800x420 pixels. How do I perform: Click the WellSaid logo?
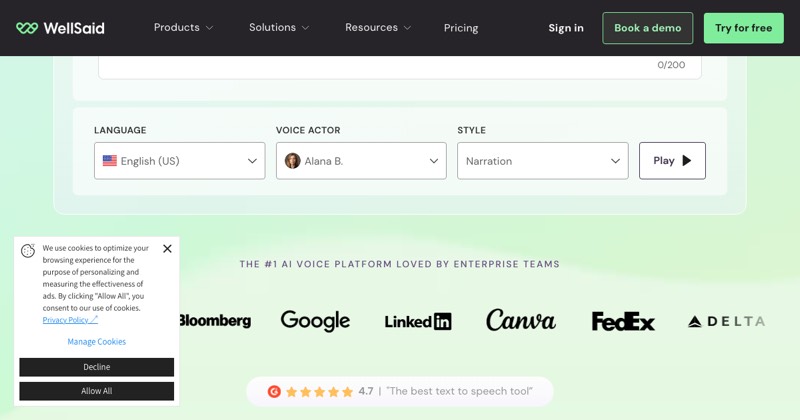coord(60,28)
